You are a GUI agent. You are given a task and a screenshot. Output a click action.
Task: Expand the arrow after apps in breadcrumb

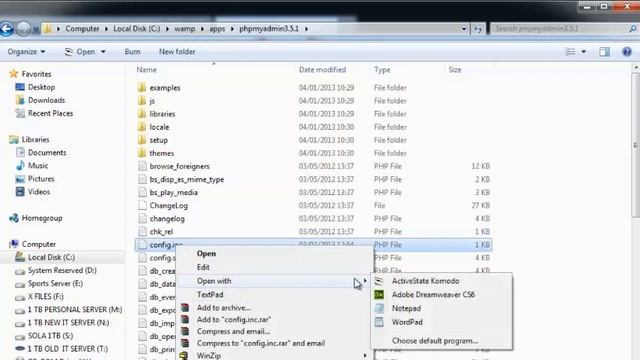[232, 29]
